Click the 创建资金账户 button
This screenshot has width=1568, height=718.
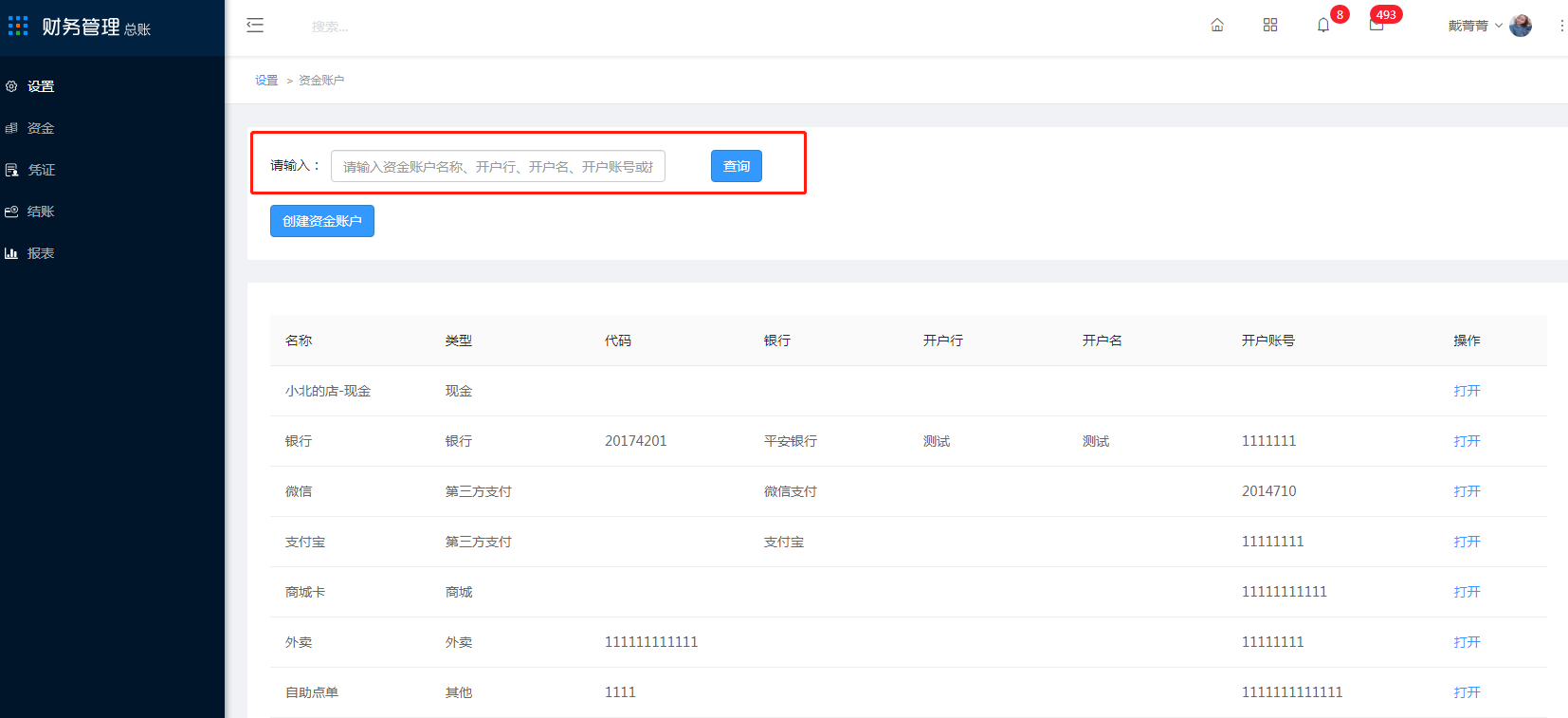[322, 221]
